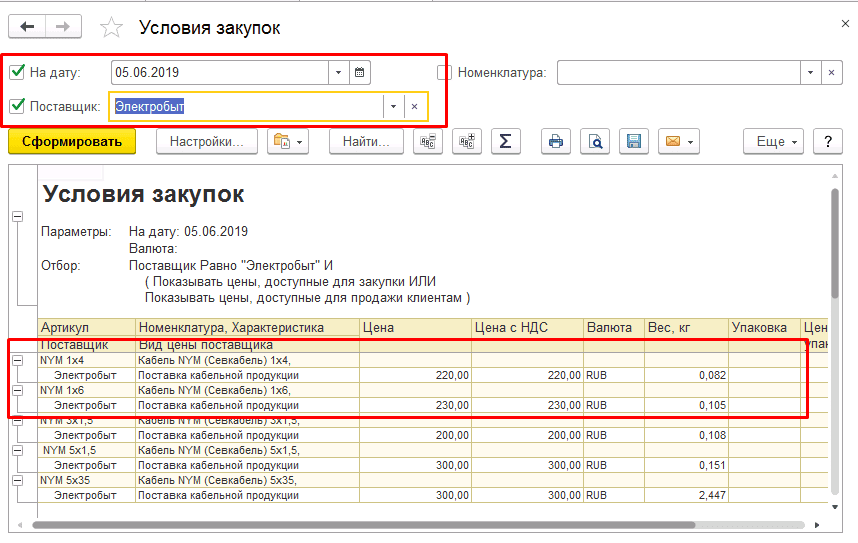The image size is (858, 543).
Task: Uncheck the "На дату" checkbox
Action: pyautogui.click(x=17, y=72)
